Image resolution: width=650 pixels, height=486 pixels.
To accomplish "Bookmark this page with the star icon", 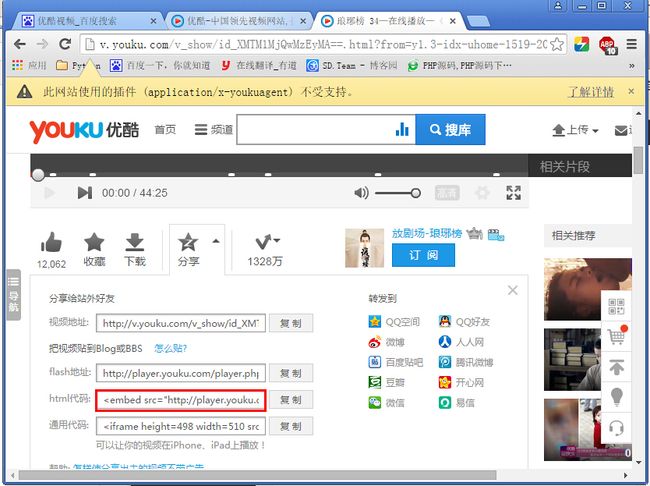I will pyautogui.click(x=557, y=44).
